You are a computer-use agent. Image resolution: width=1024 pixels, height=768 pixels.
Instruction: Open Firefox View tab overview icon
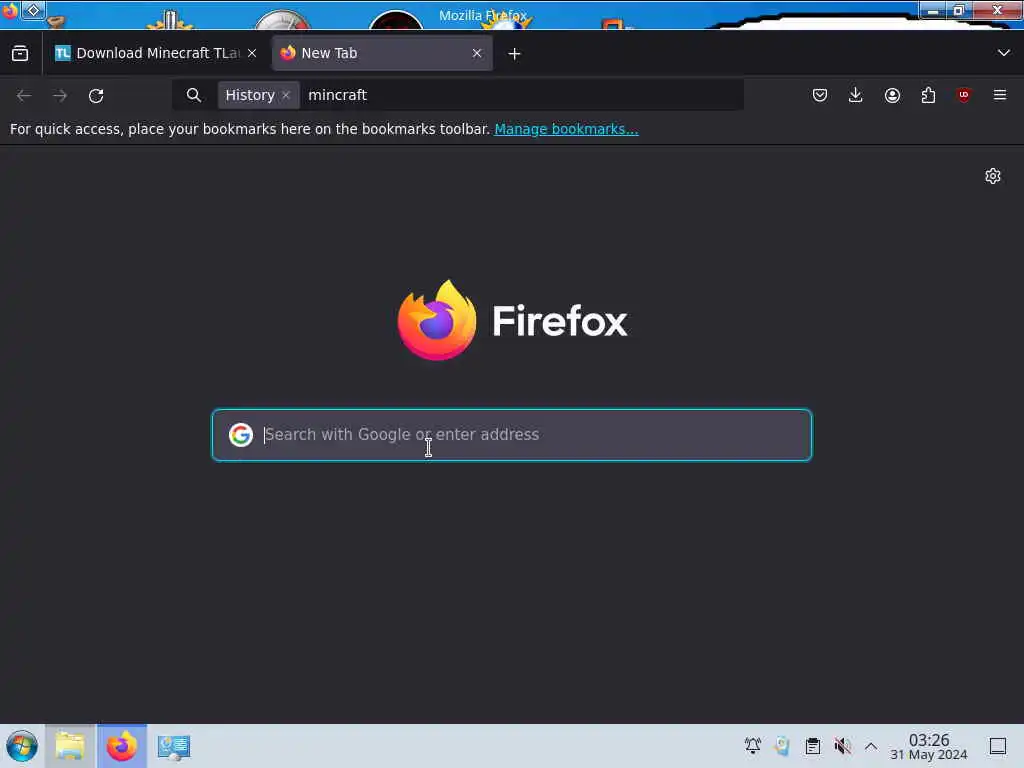tap(20, 54)
